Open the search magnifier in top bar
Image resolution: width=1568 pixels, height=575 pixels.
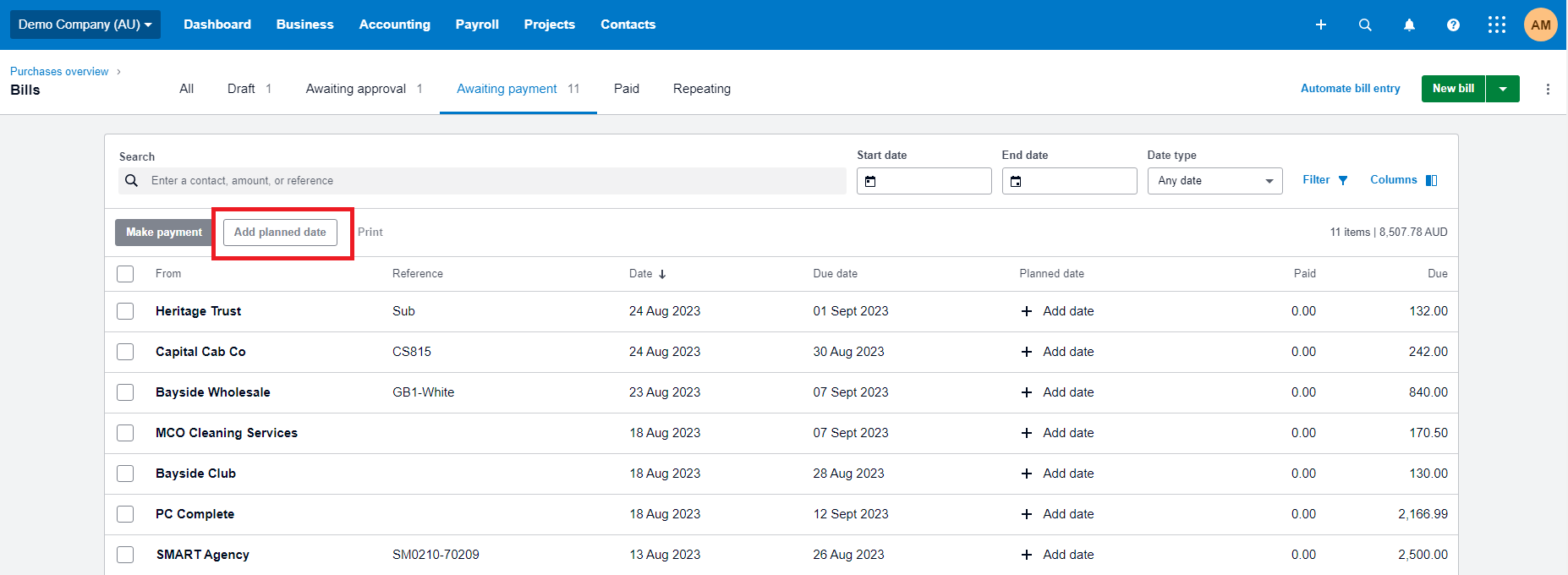pos(1365,25)
